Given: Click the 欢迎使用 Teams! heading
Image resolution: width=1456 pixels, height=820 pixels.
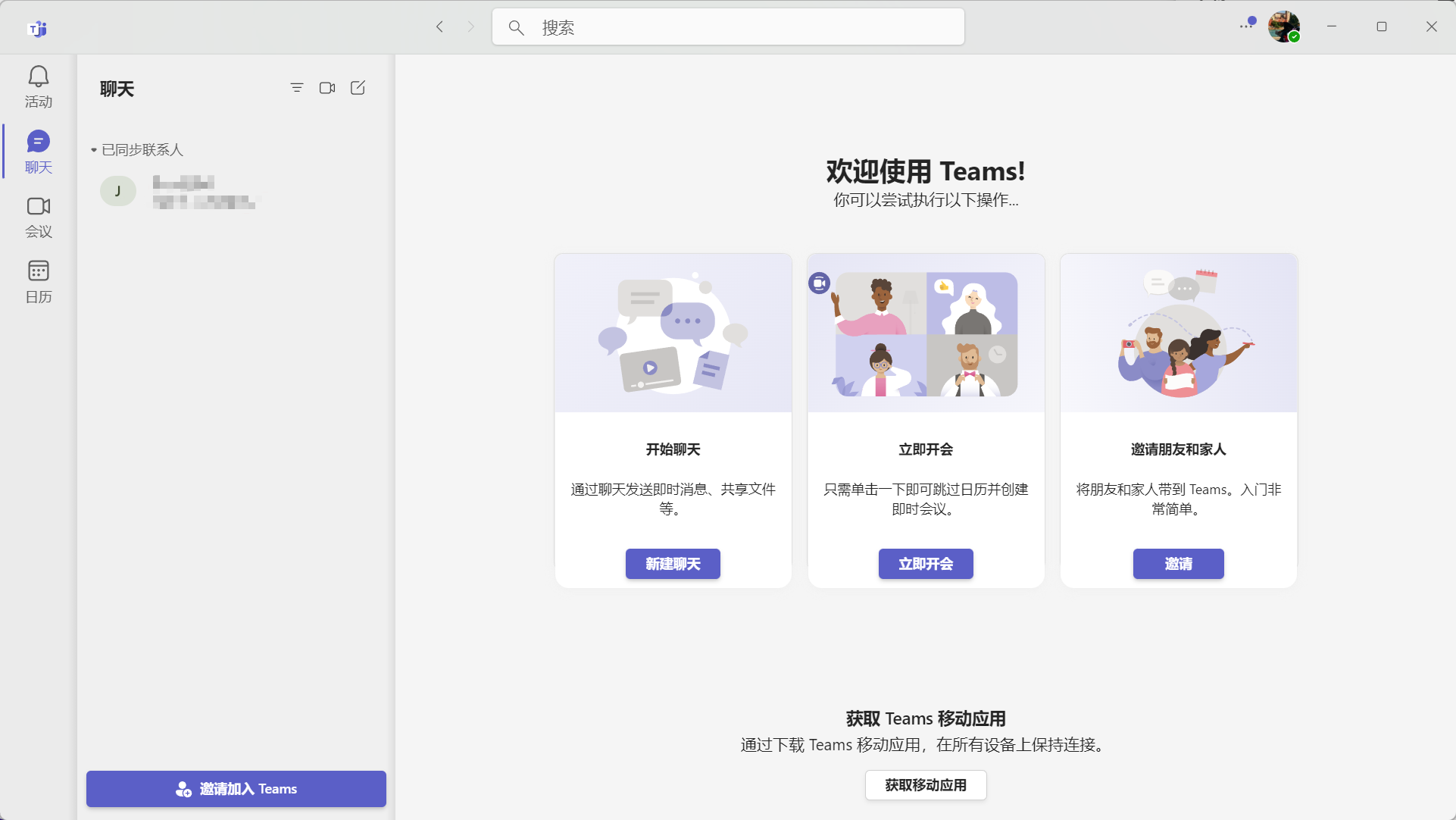Looking at the screenshot, I should 926,171.
